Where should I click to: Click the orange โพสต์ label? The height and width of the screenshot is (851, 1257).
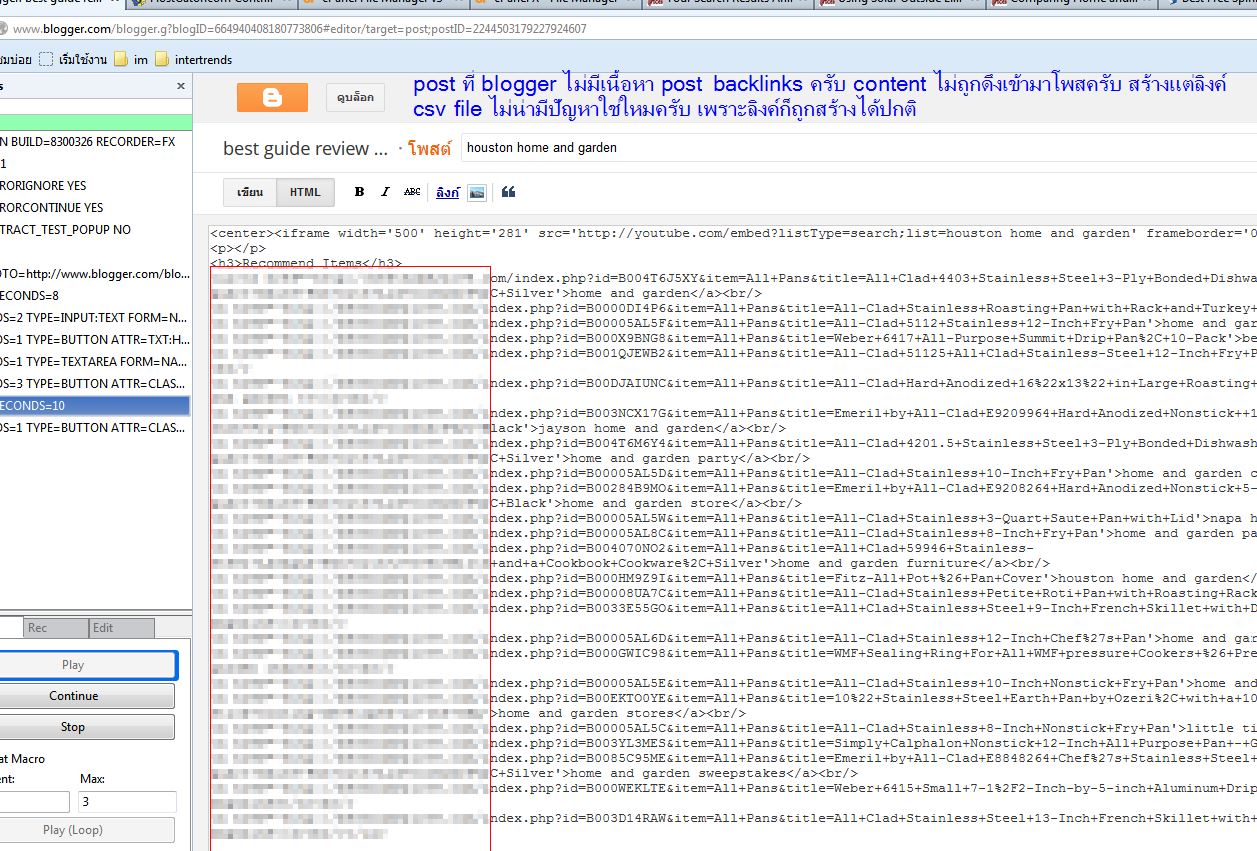pyautogui.click(x=431, y=148)
